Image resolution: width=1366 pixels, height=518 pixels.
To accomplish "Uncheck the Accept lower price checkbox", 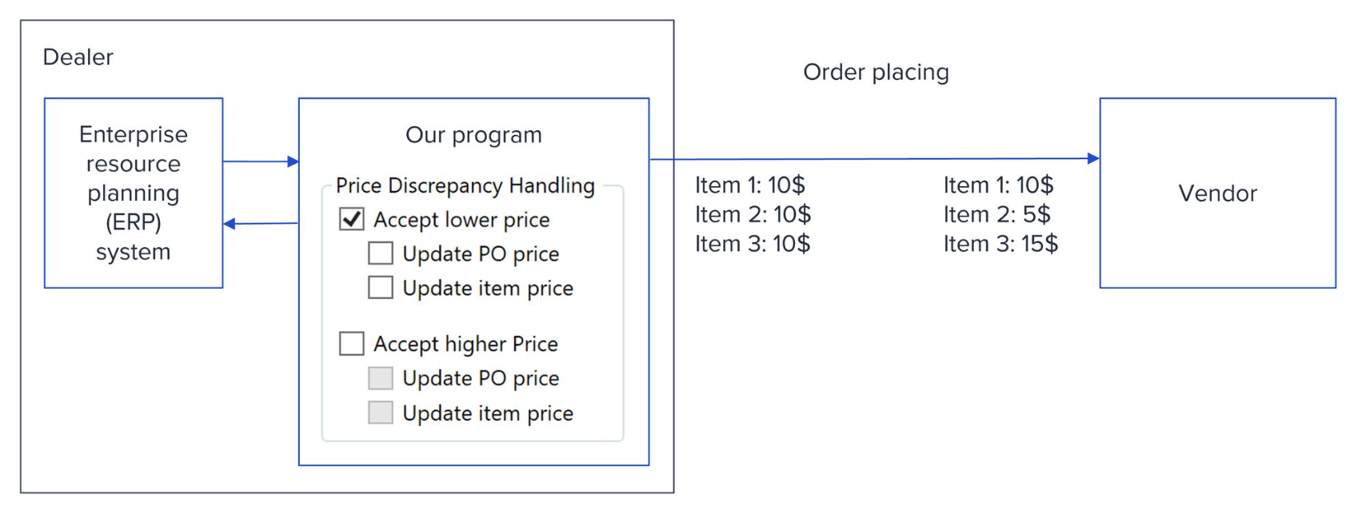I will [x=352, y=219].
